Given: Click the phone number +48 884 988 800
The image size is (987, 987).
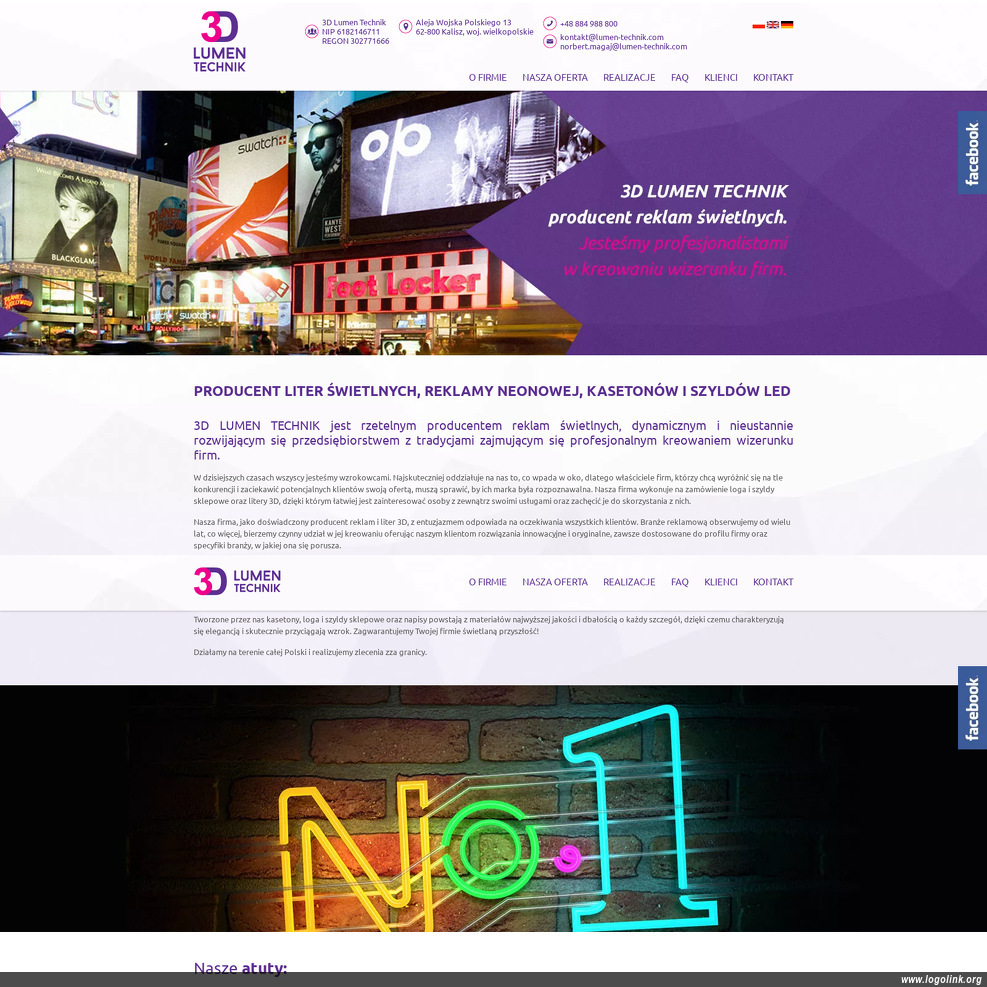Looking at the screenshot, I should point(589,24).
